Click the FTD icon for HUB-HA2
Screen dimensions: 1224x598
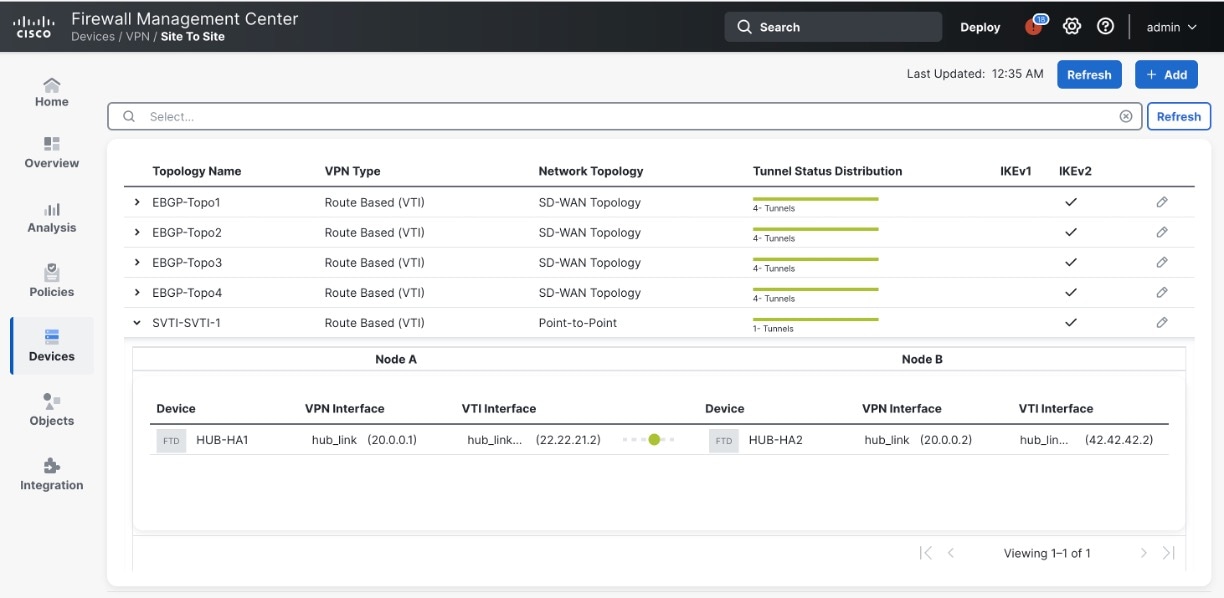[723, 440]
